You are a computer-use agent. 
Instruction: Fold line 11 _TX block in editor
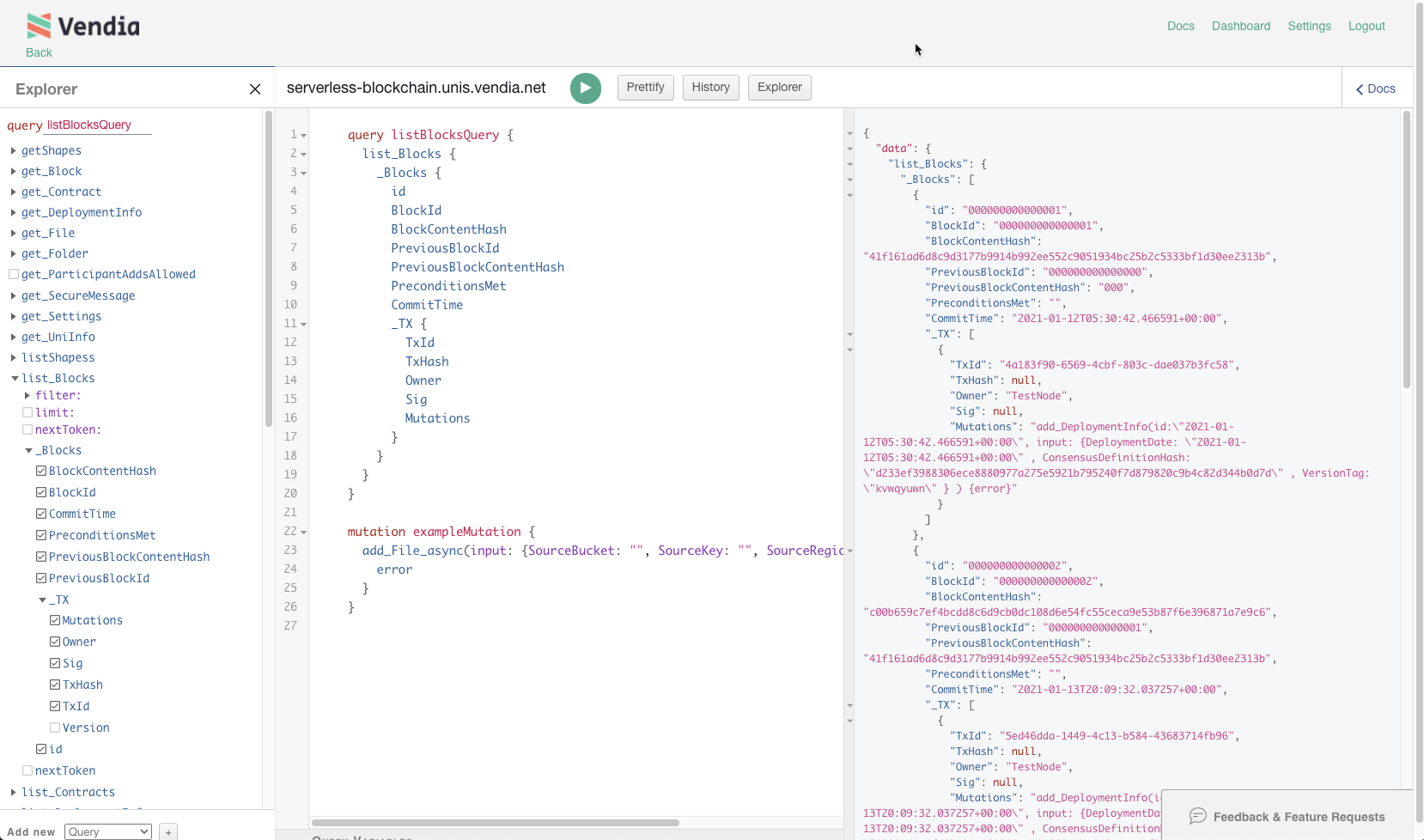click(304, 325)
